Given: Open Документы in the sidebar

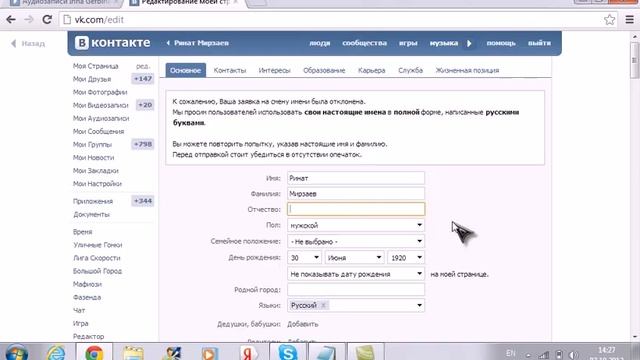Looking at the screenshot, I should (91, 214).
